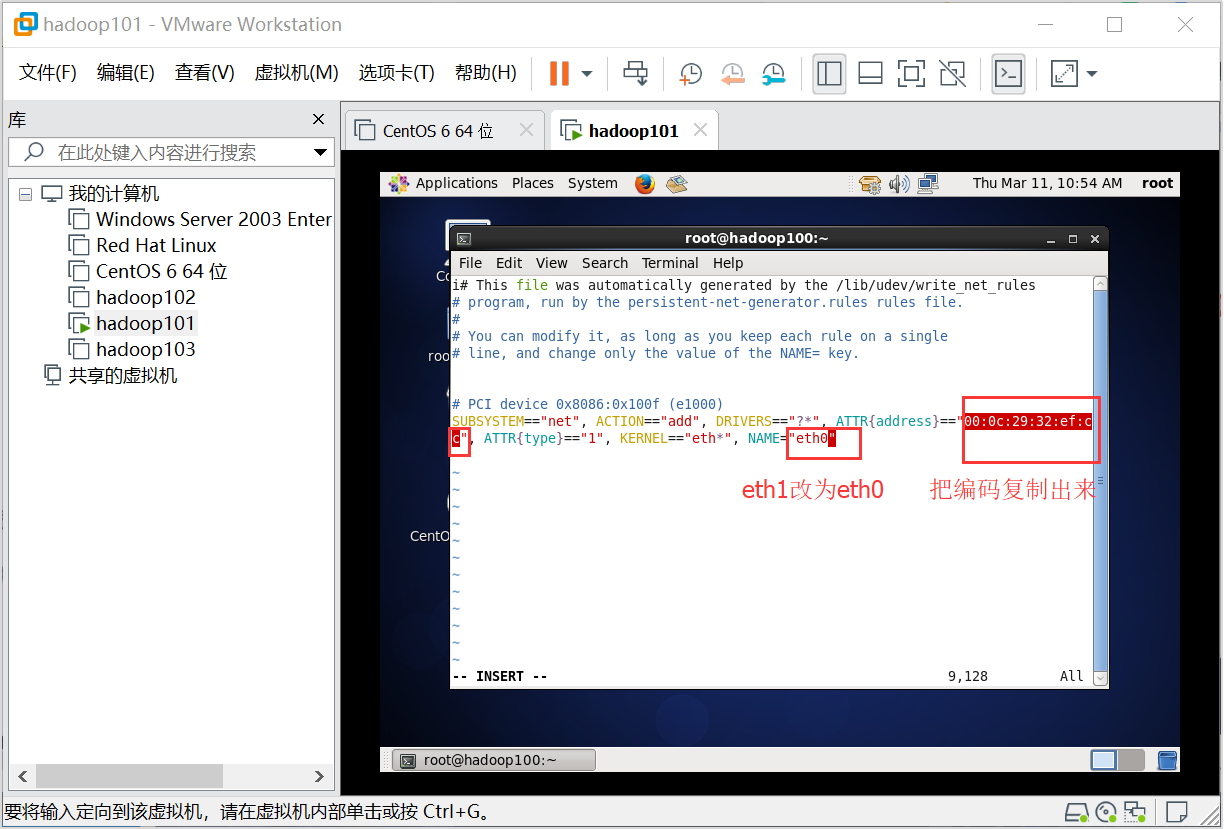Image resolution: width=1224 pixels, height=829 pixels.
Task: Click root@hadoop100:~ taskbar button
Action: coord(493,760)
